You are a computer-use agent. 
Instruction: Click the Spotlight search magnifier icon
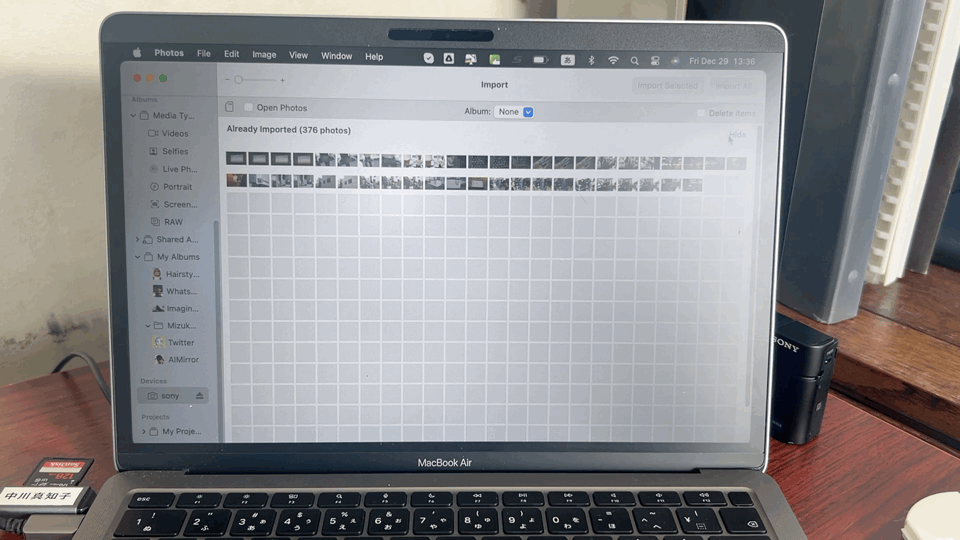[634, 60]
